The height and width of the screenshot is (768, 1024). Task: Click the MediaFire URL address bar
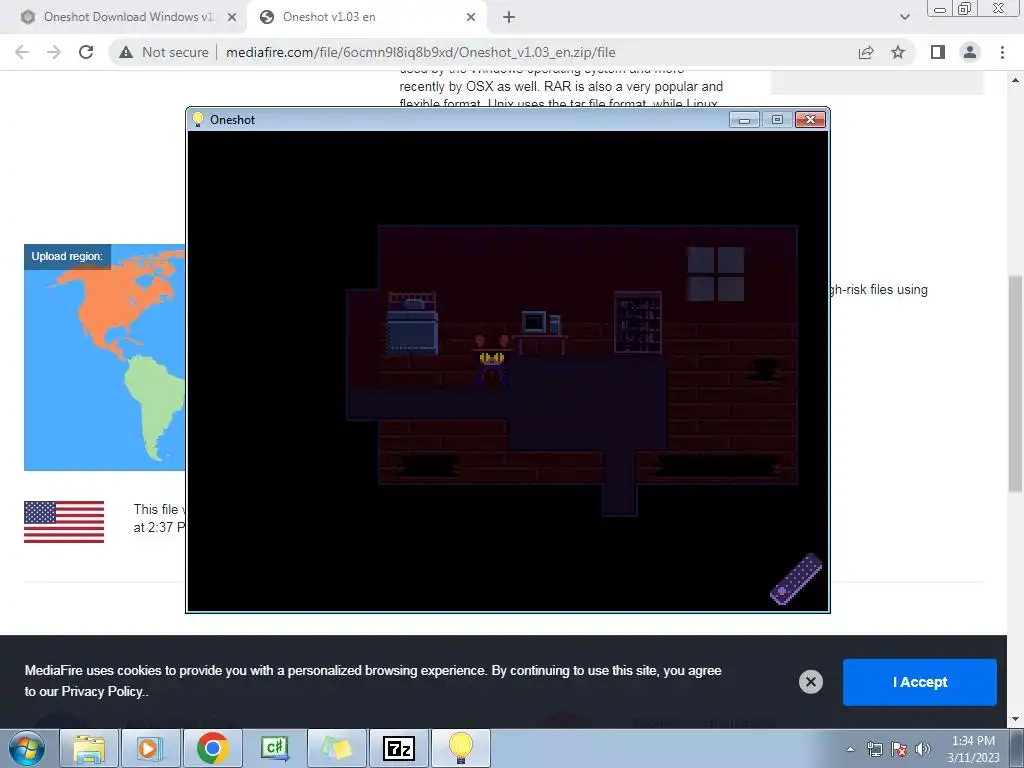coord(420,52)
